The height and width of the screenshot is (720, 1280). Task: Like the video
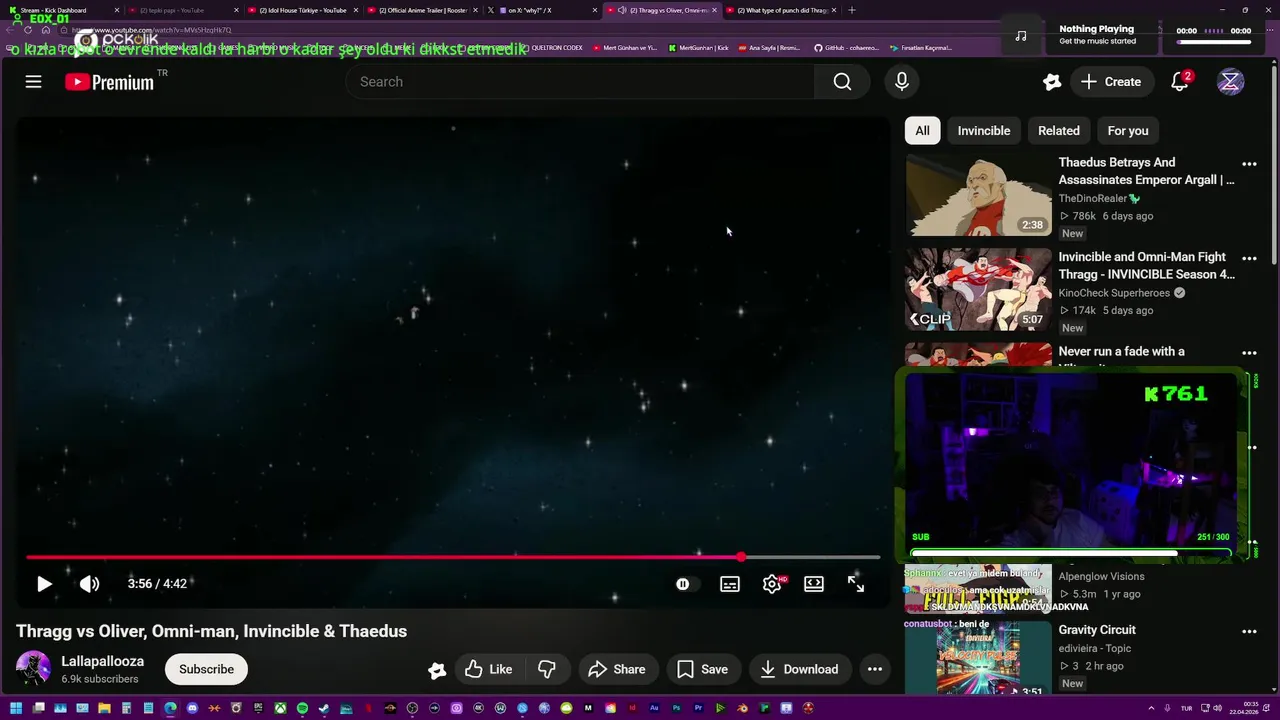click(x=489, y=669)
